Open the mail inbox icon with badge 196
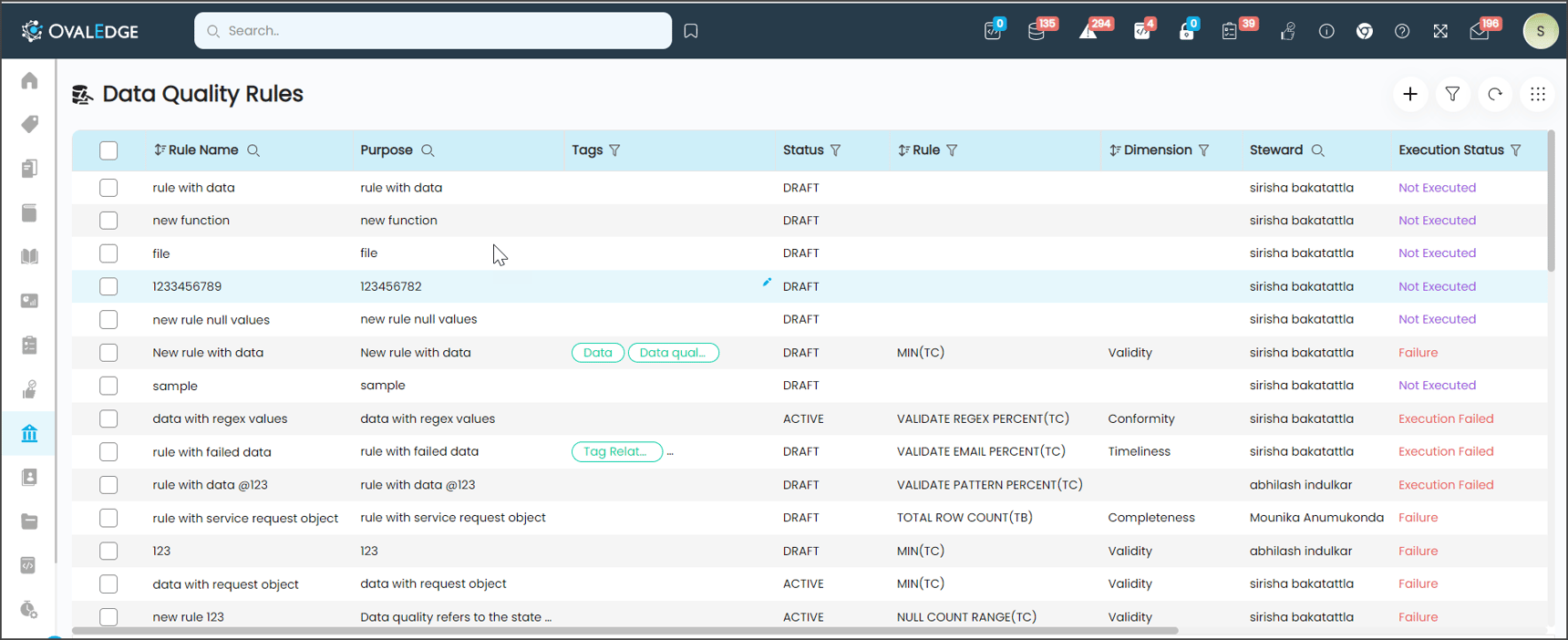 (x=1480, y=31)
